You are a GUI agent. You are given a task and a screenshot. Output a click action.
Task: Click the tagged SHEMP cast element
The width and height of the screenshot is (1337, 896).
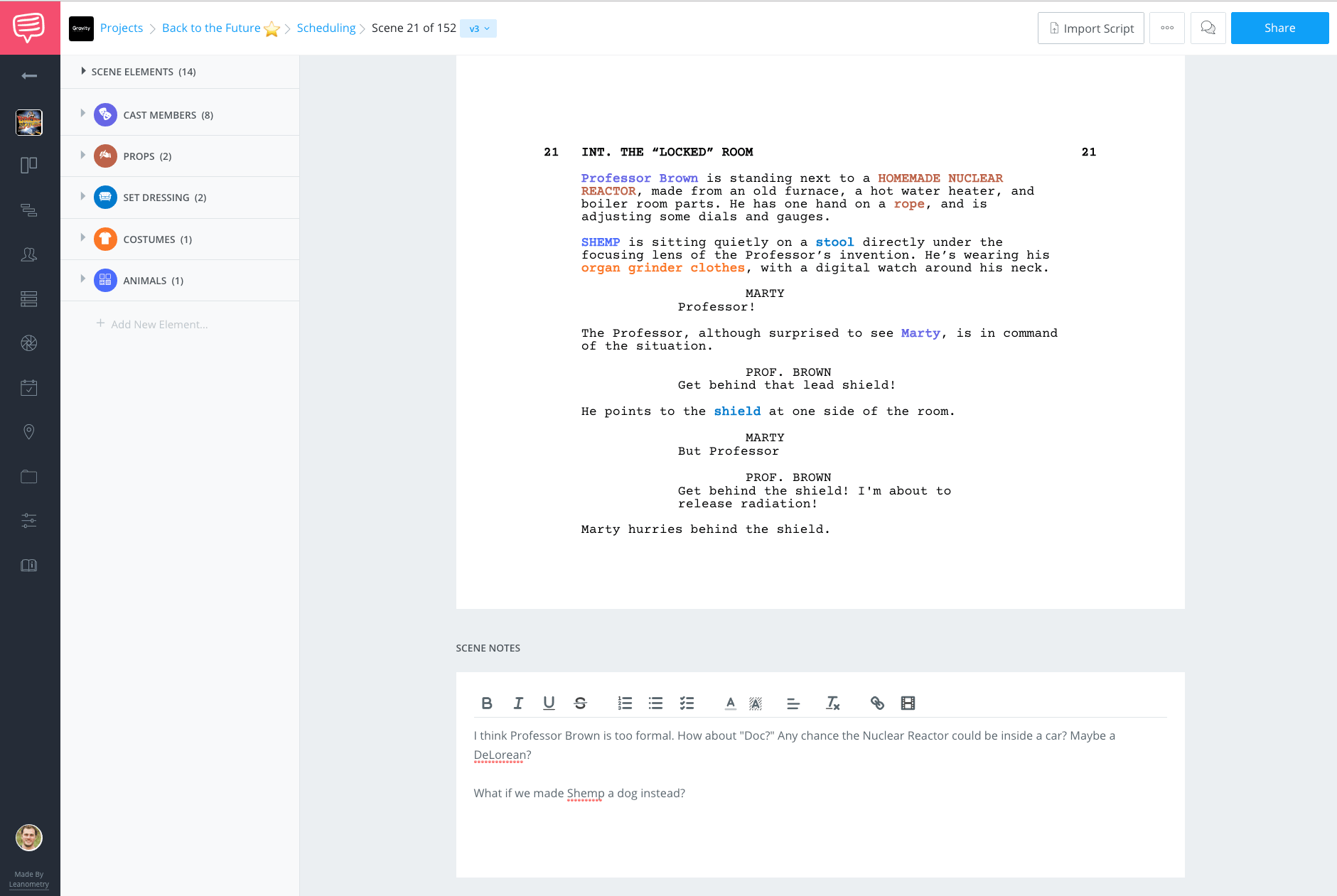601,242
